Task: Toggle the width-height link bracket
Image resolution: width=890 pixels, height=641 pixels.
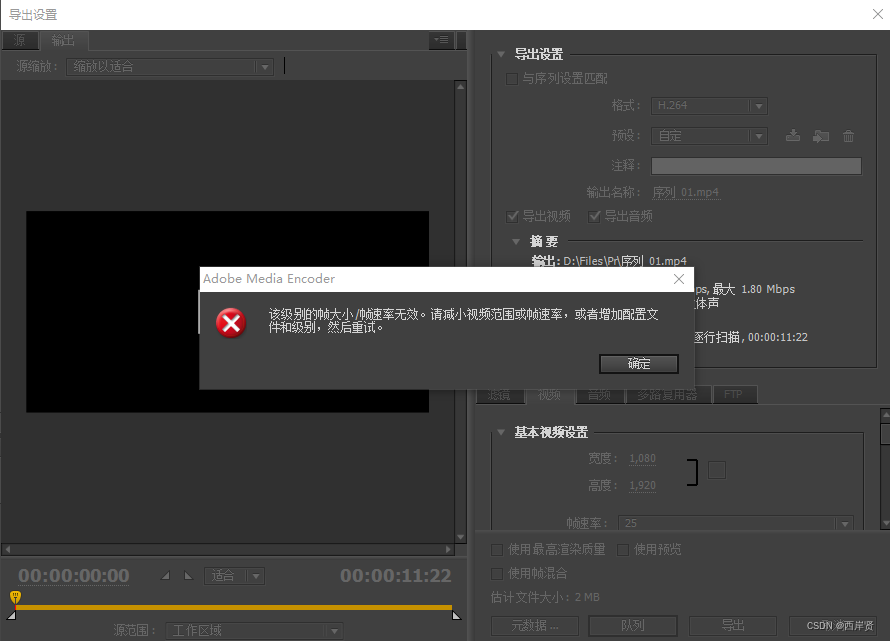Action: 692,472
